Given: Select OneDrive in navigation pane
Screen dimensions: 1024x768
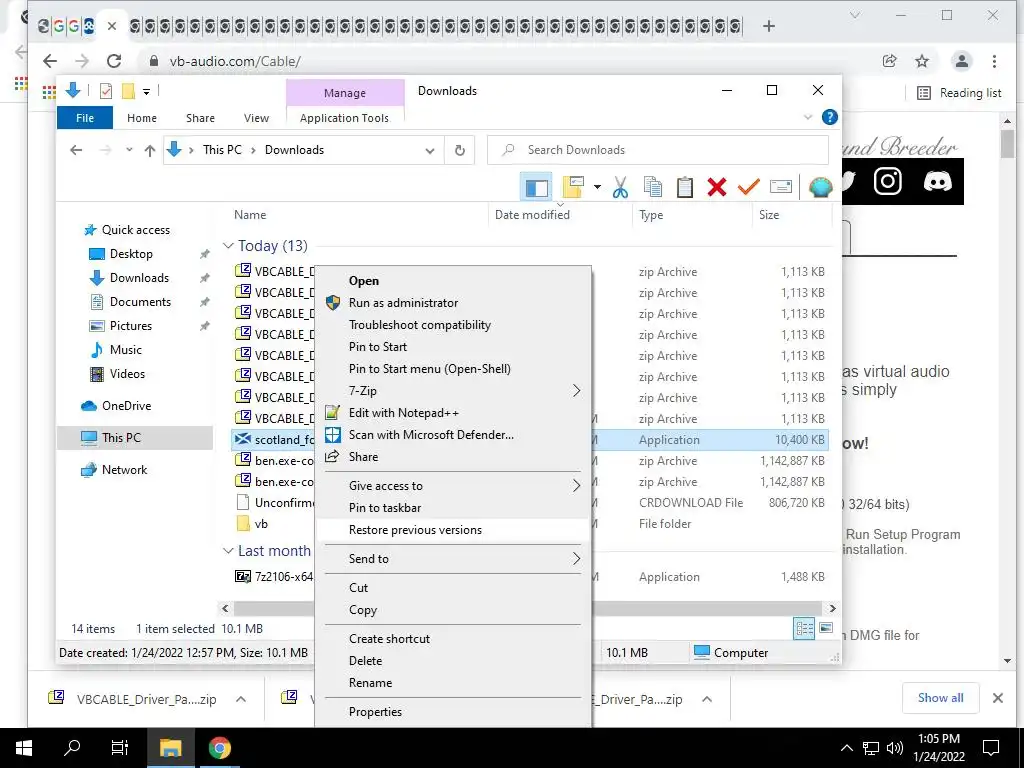Looking at the screenshot, I should (x=126, y=406).
